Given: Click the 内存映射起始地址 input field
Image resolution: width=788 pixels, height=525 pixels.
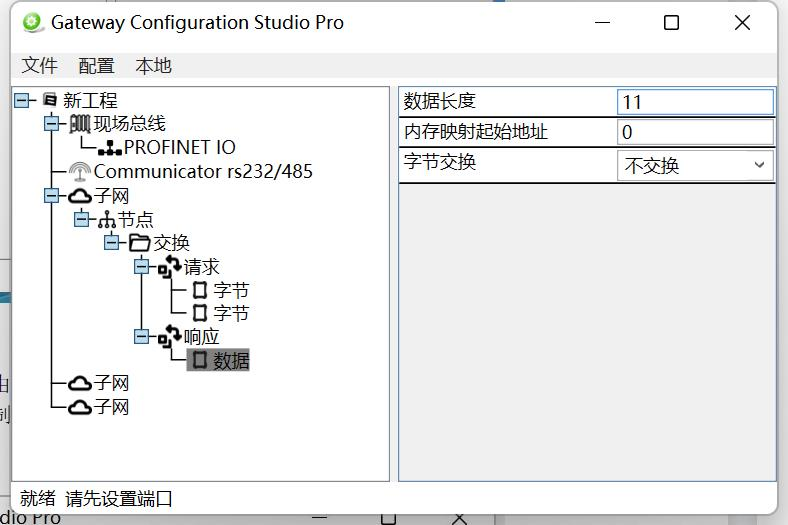Looking at the screenshot, I should point(696,132).
